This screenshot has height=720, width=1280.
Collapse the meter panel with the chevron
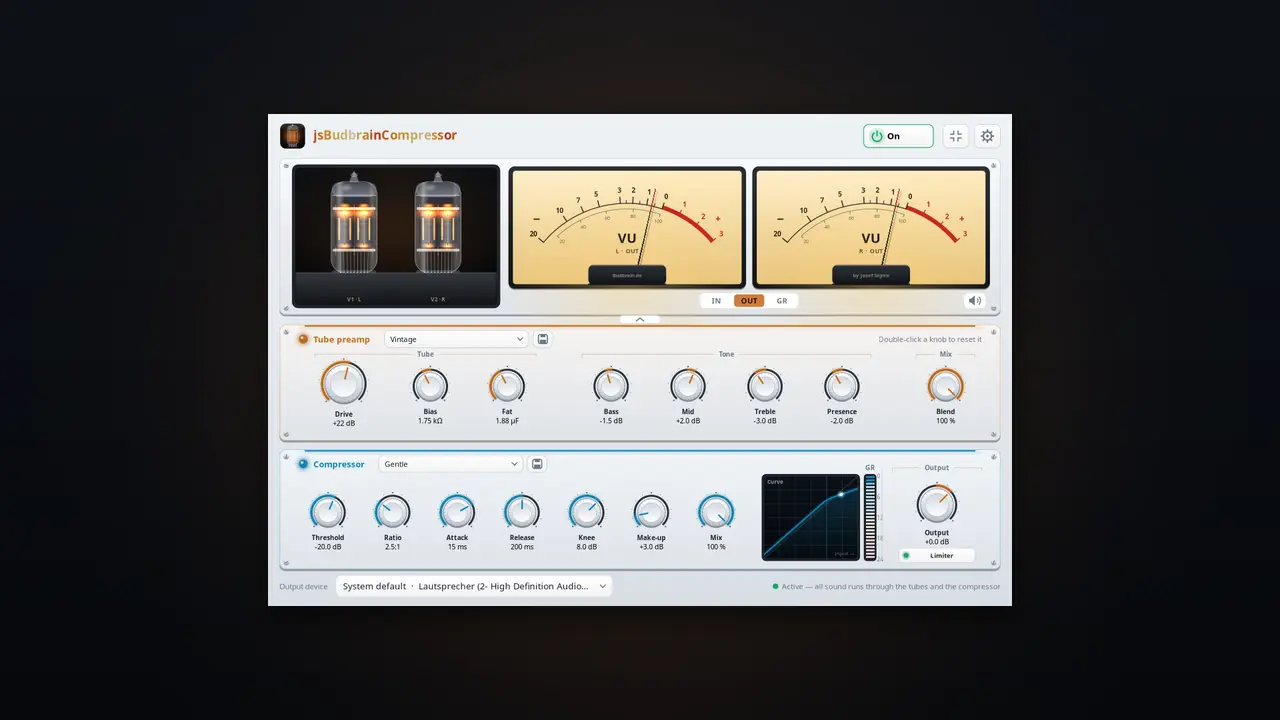(640, 320)
